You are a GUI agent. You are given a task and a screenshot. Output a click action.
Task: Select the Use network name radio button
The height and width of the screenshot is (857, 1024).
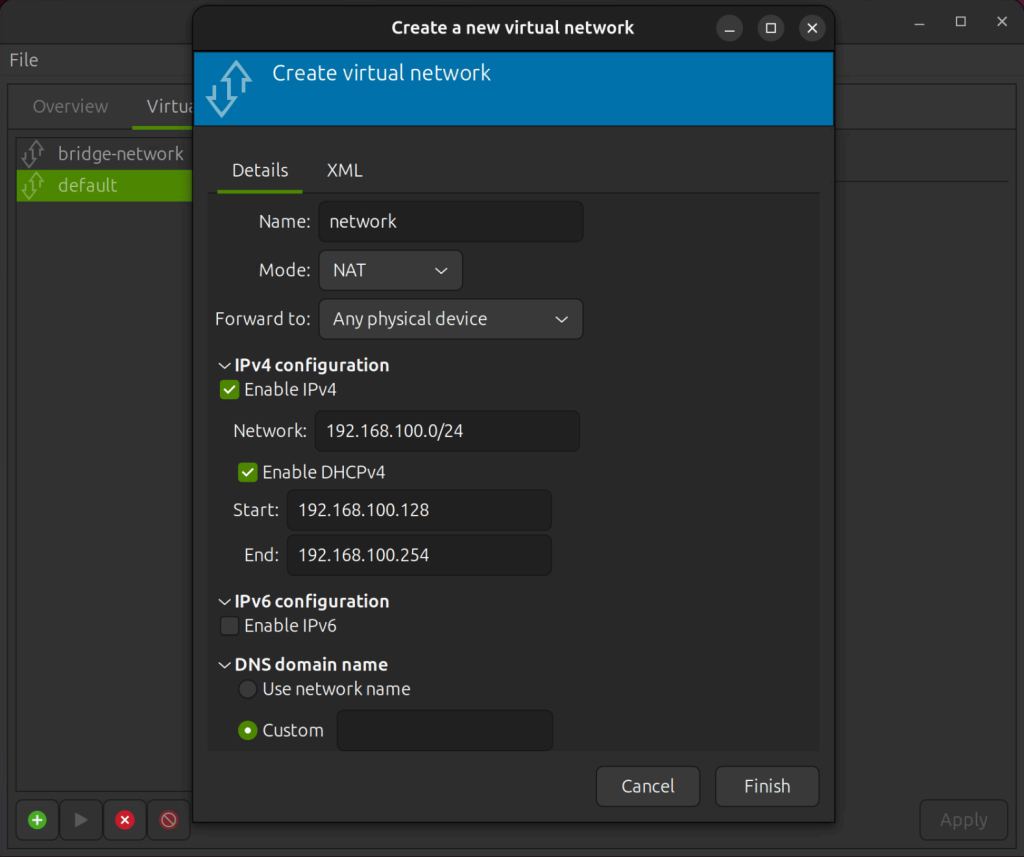pyautogui.click(x=247, y=688)
